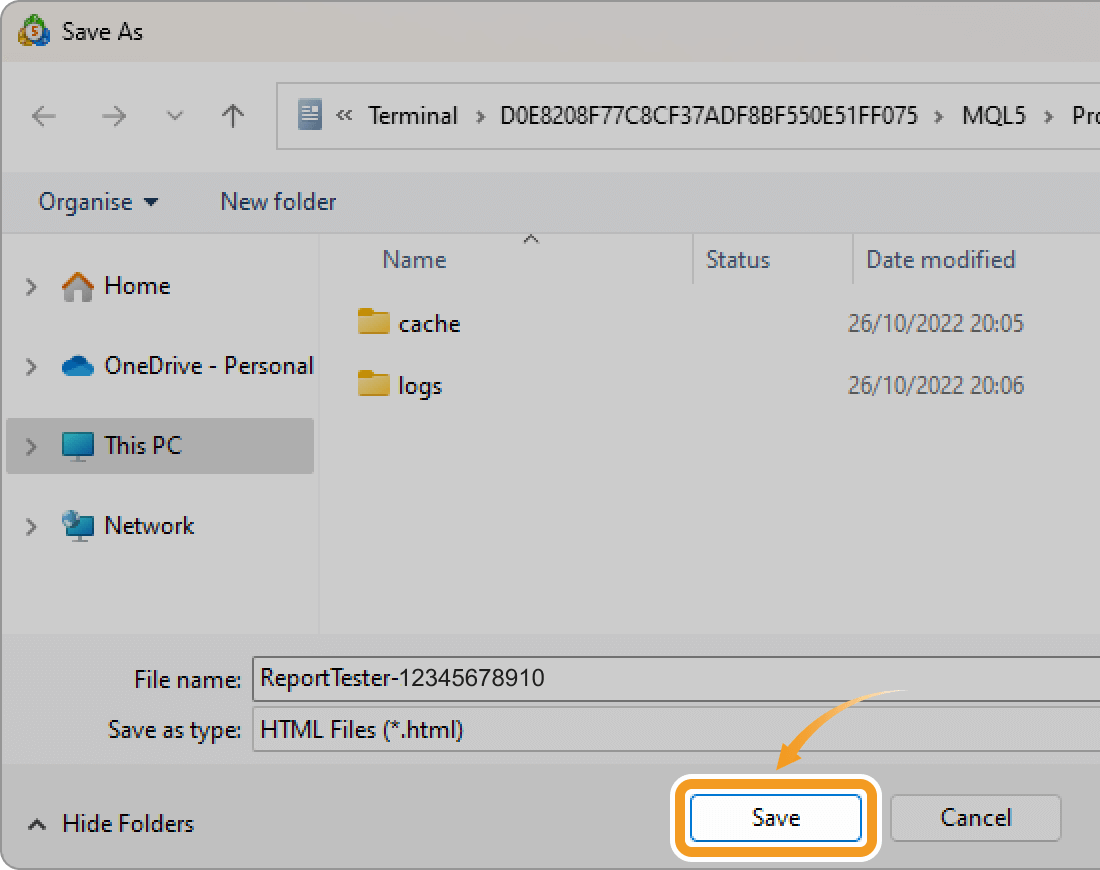Open OneDrive - Personal in the sidebar
The width and height of the screenshot is (1100, 870).
click(208, 366)
